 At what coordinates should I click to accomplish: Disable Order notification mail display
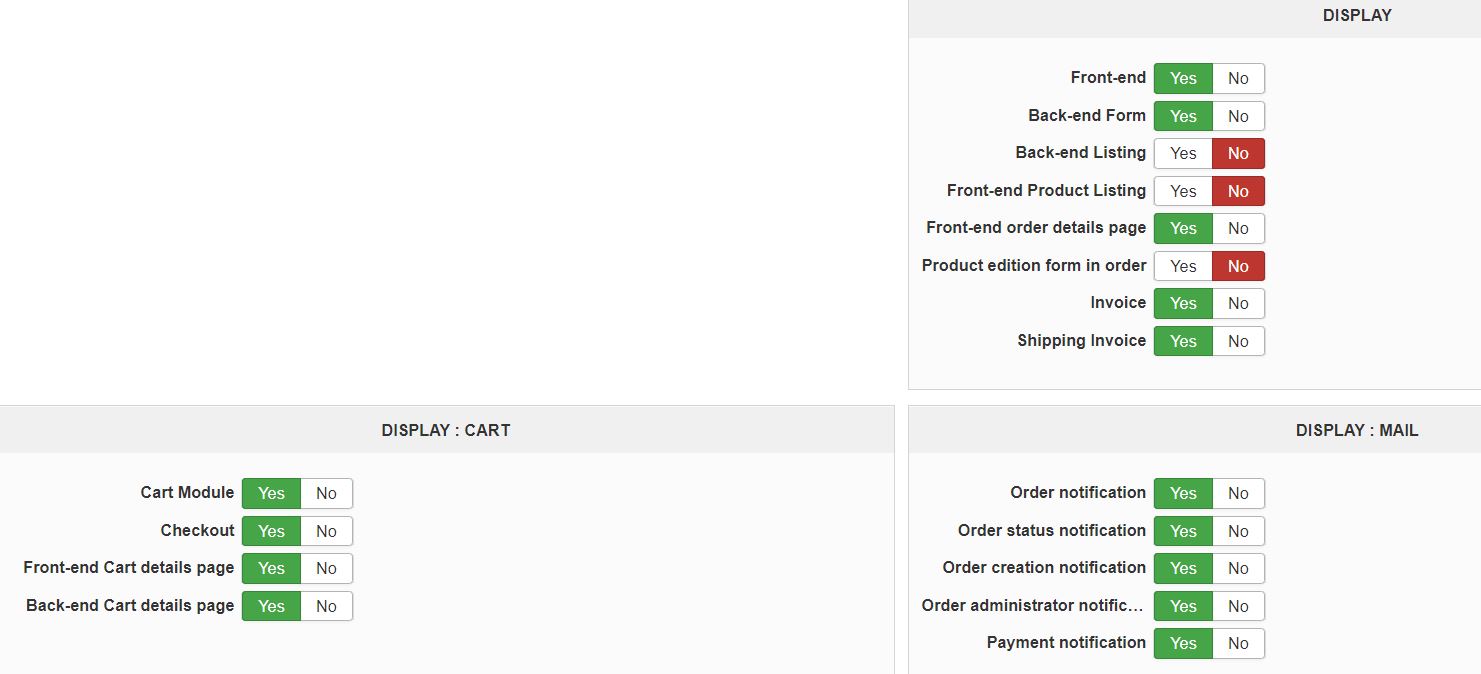click(1238, 493)
